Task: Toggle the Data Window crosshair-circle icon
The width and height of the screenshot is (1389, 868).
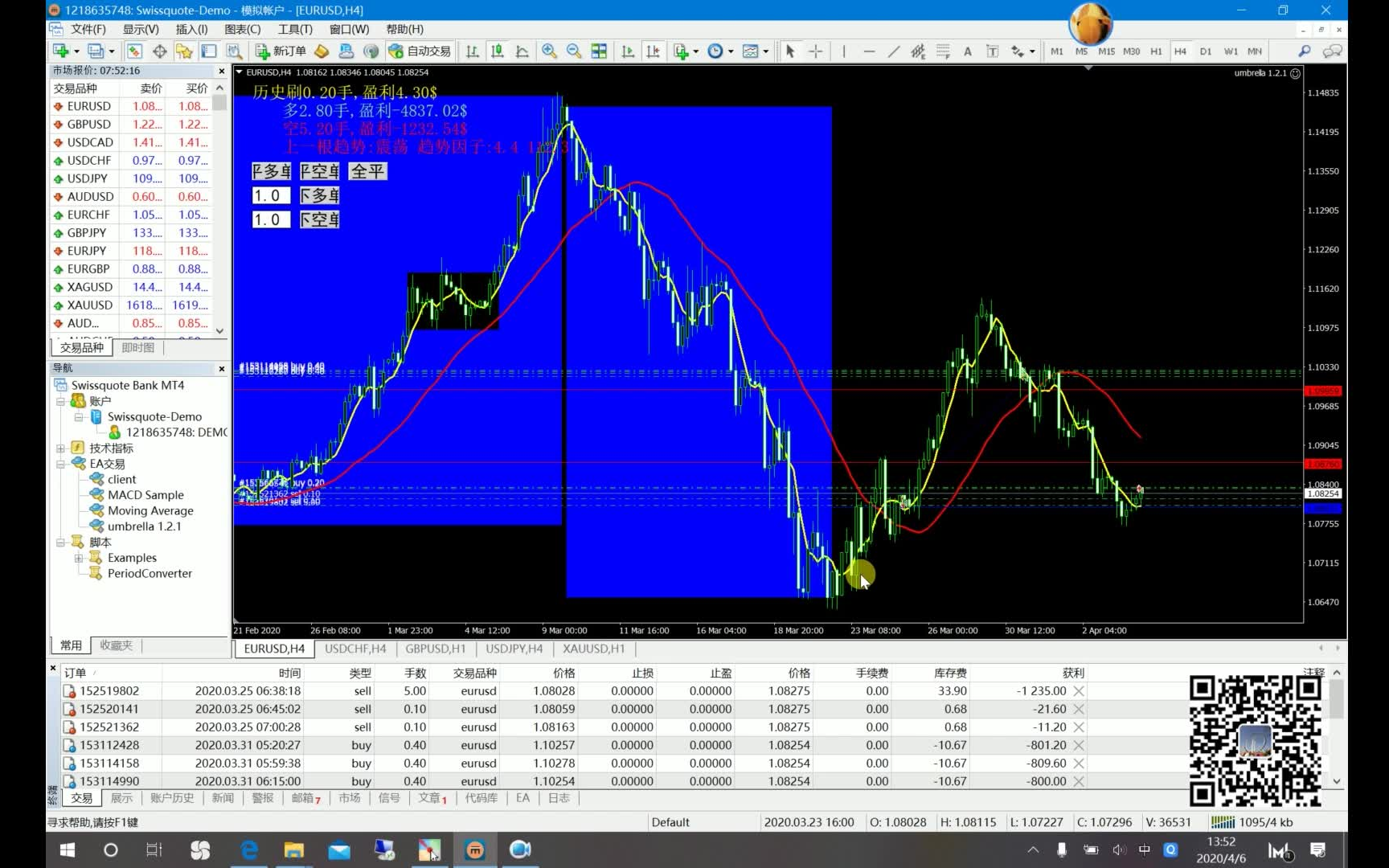Action: pyautogui.click(x=159, y=51)
